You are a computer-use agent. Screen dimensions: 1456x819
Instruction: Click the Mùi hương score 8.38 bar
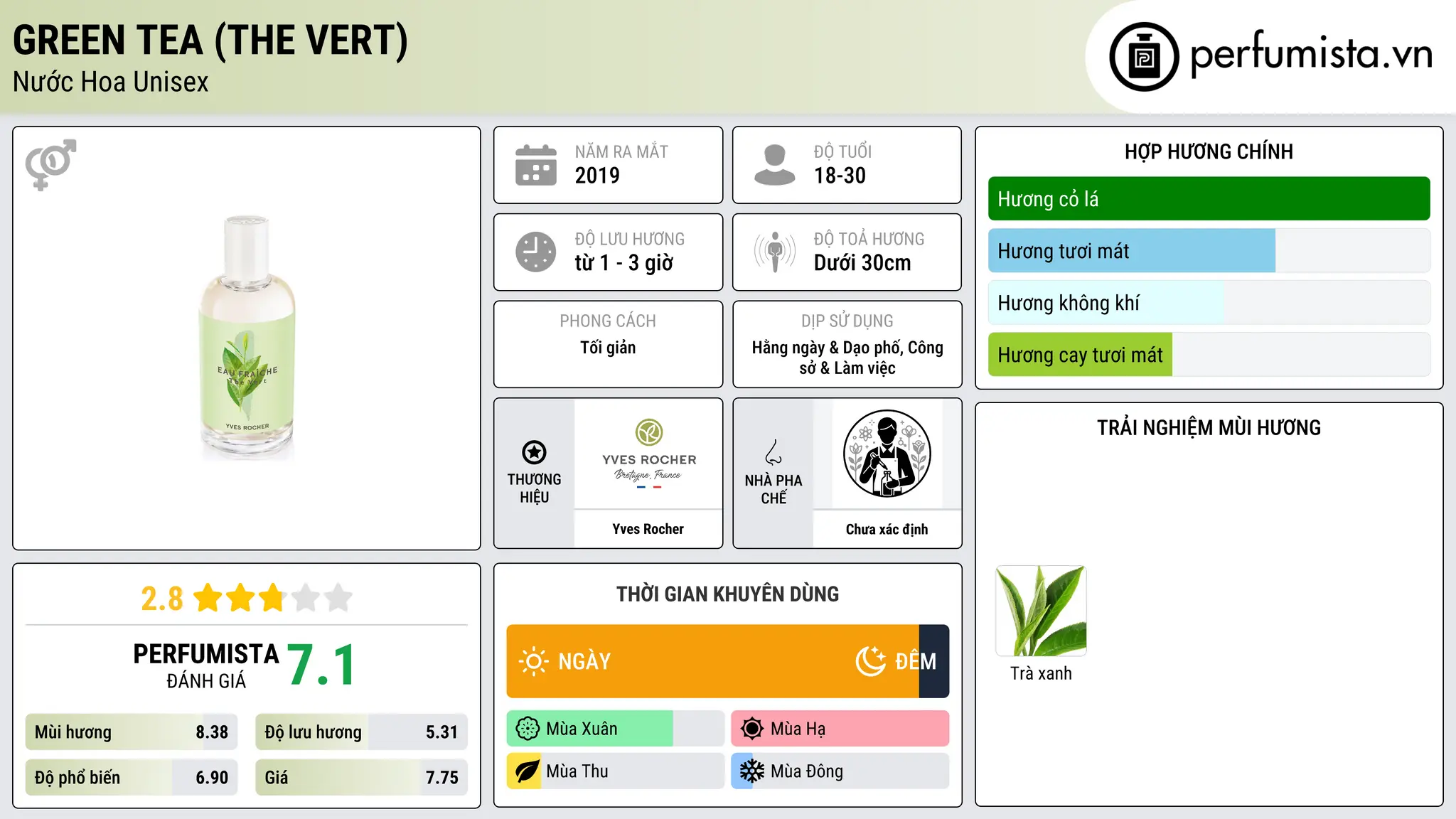pyautogui.click(x=132, y=732)
